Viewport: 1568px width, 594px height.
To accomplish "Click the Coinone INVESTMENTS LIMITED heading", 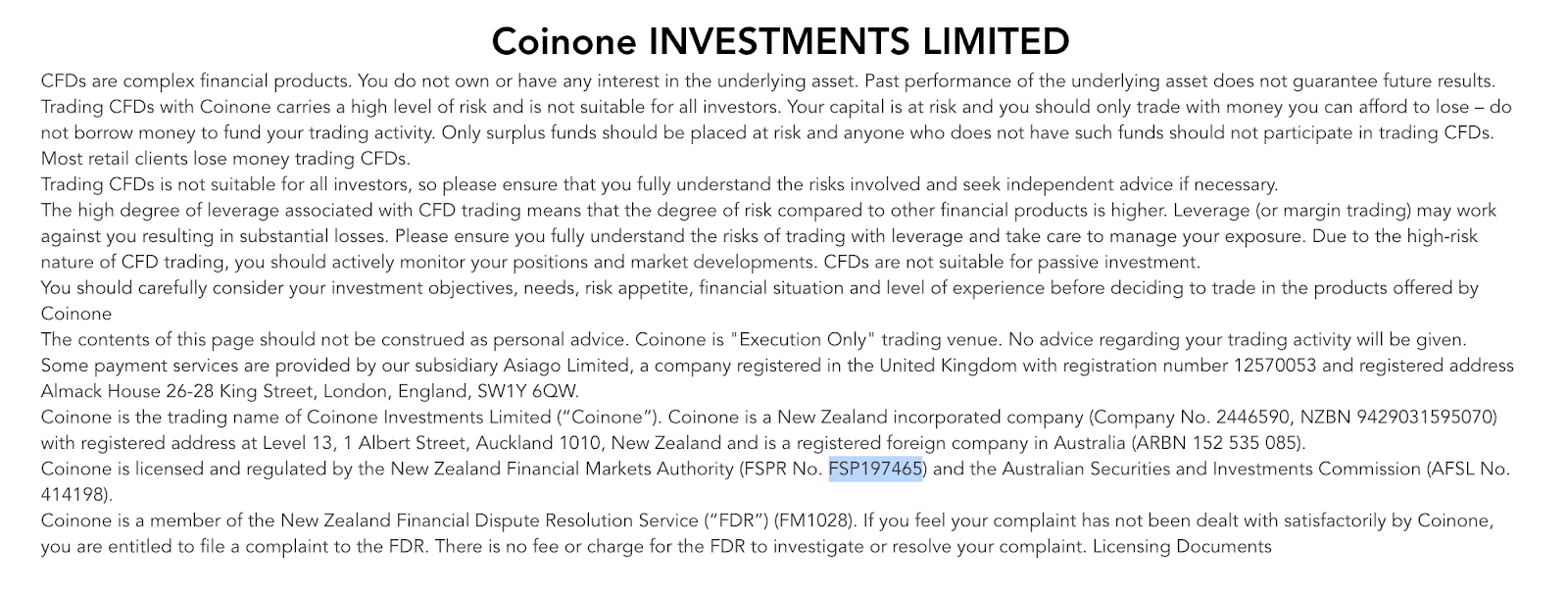I will click(780, 41).
